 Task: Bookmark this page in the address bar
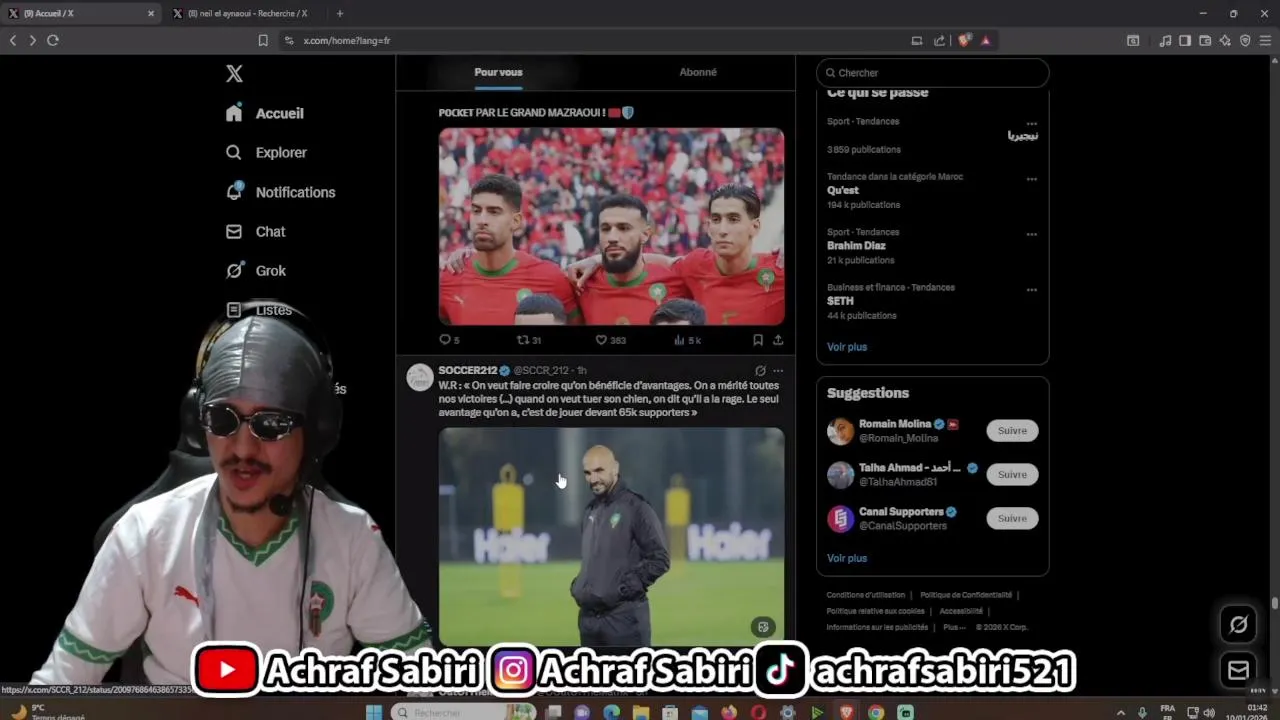click(263, 40)
